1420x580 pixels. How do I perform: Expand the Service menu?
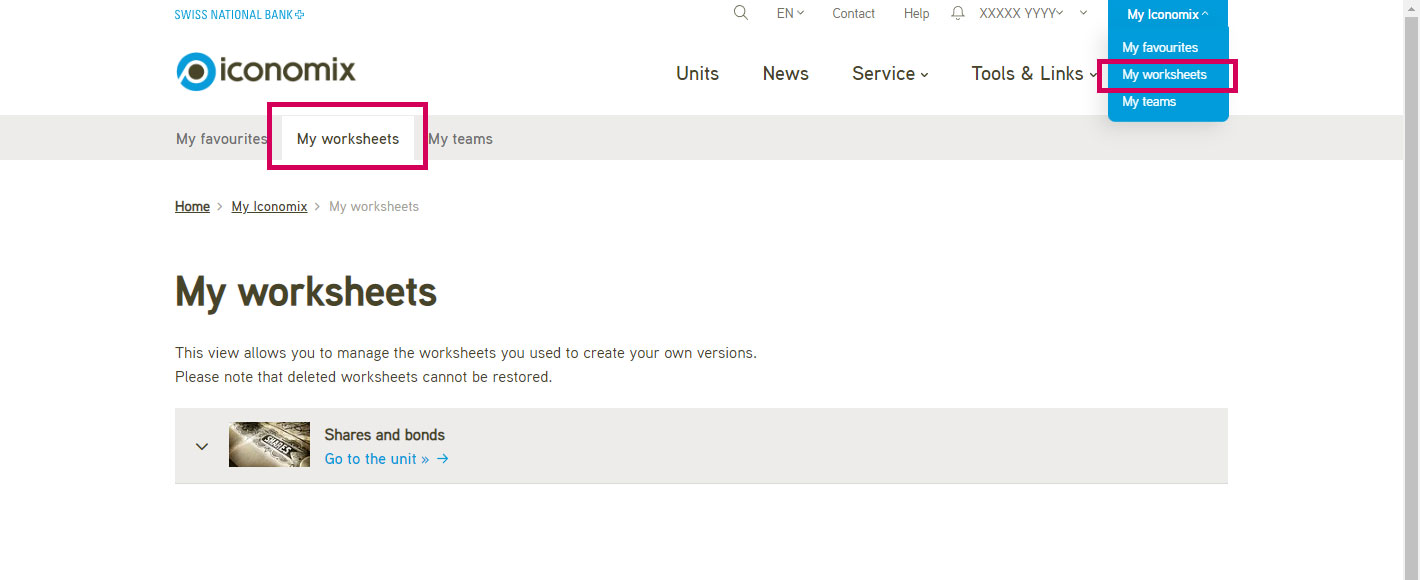point(890,74)
